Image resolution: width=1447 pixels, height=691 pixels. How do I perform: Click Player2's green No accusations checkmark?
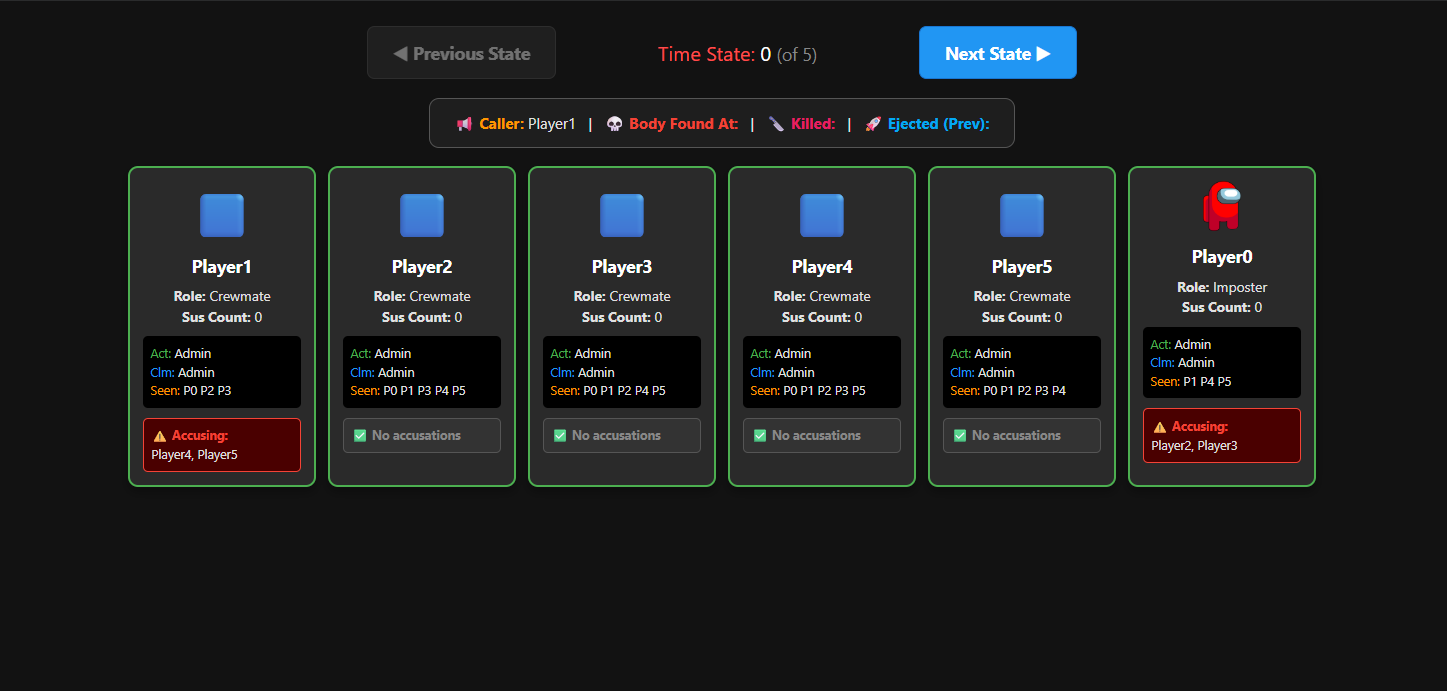[x=360, y=436]
